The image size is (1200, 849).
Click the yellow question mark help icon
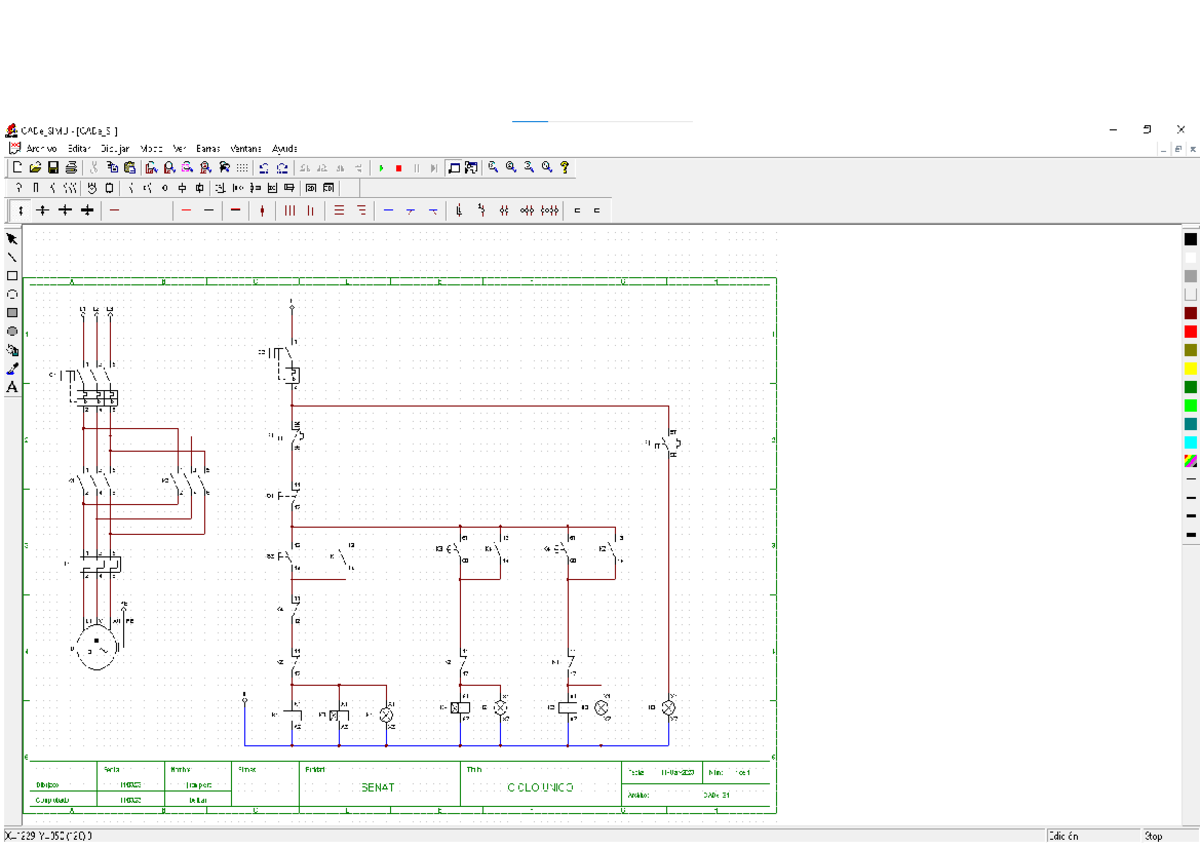coord(564,168)
